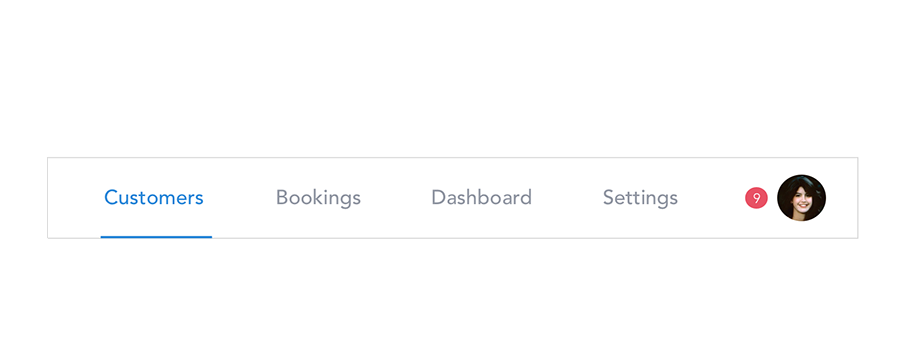Choose the gray Bookings label

pos(318,198)
